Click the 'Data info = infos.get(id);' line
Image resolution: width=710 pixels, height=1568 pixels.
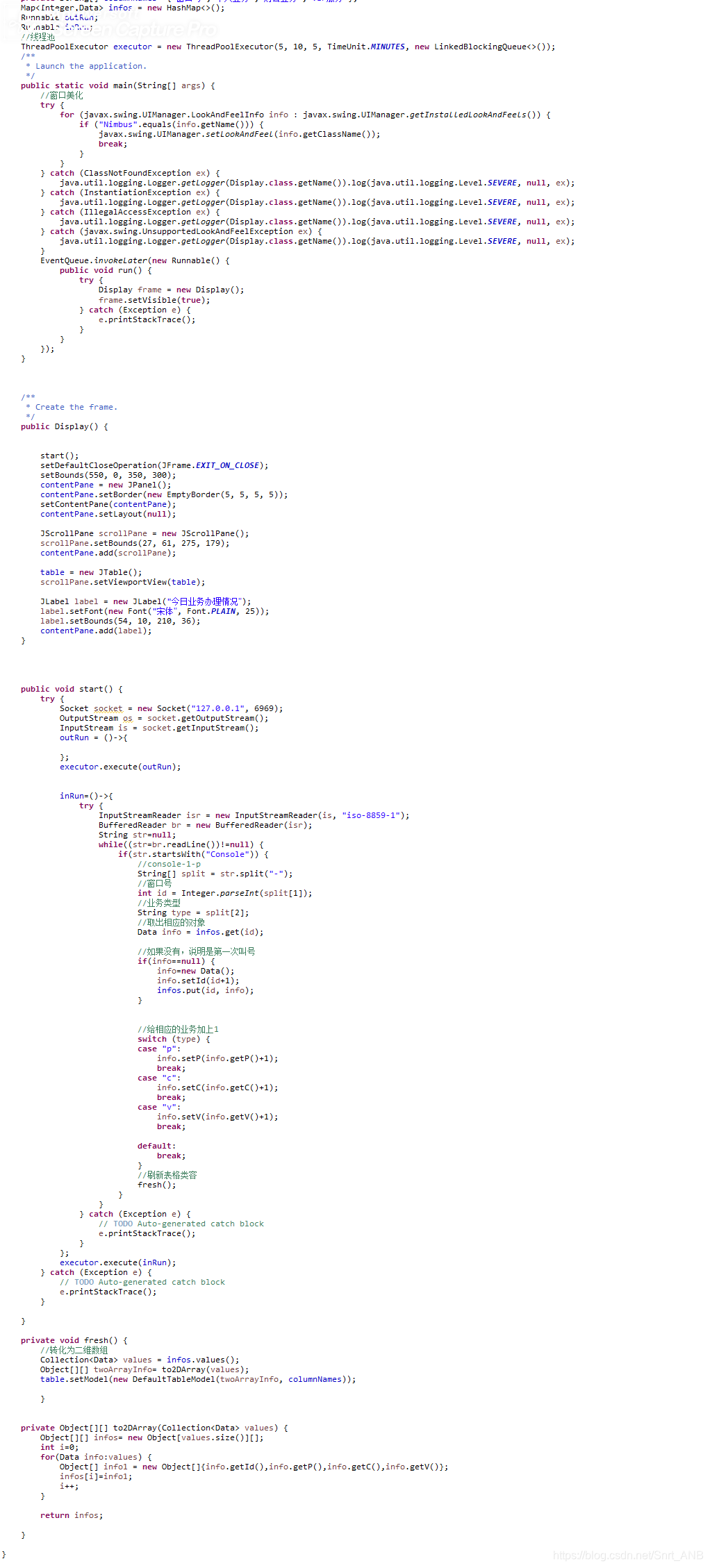pos(200,932)
